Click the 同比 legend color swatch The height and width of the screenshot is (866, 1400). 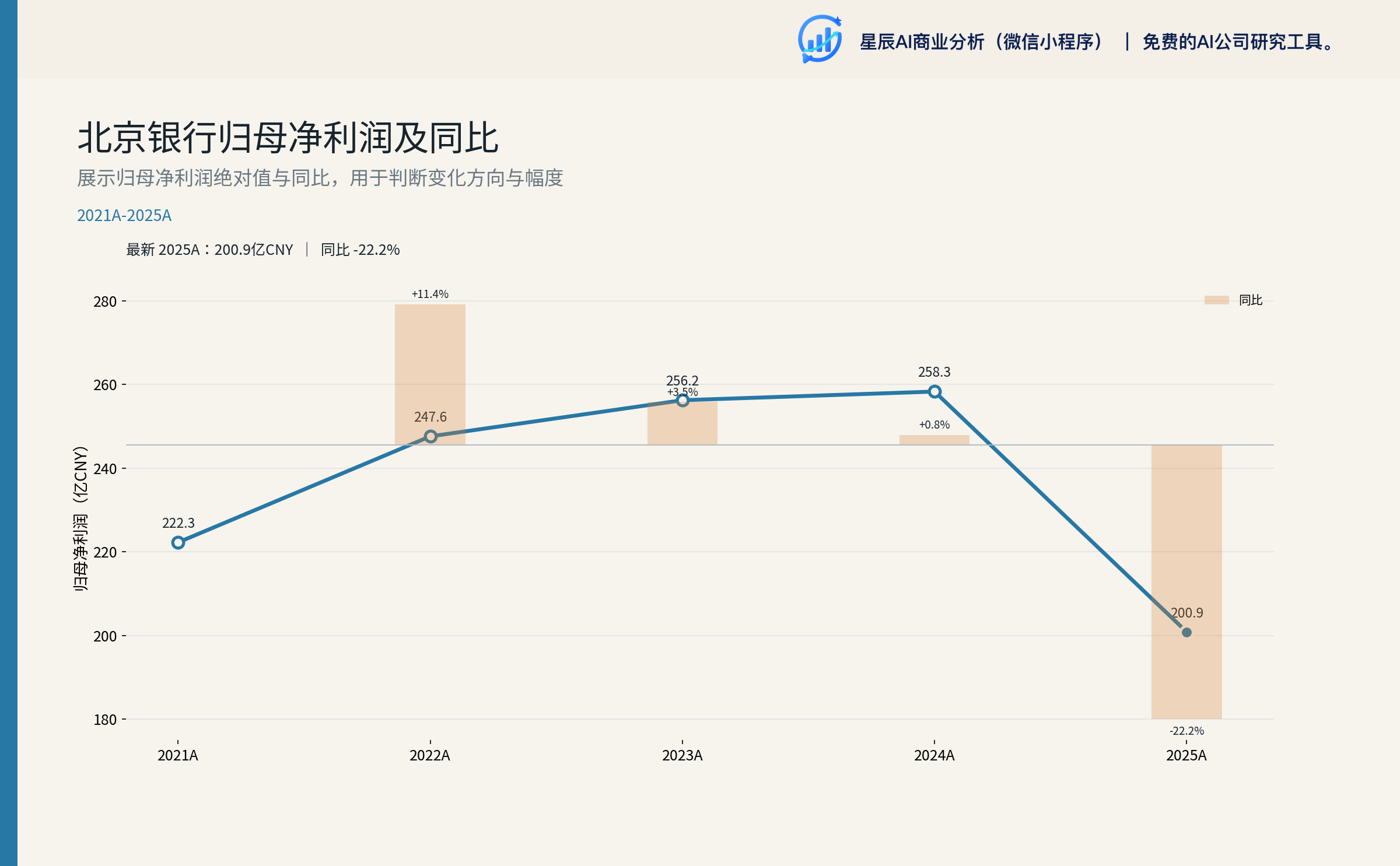tap(1216, 300)
